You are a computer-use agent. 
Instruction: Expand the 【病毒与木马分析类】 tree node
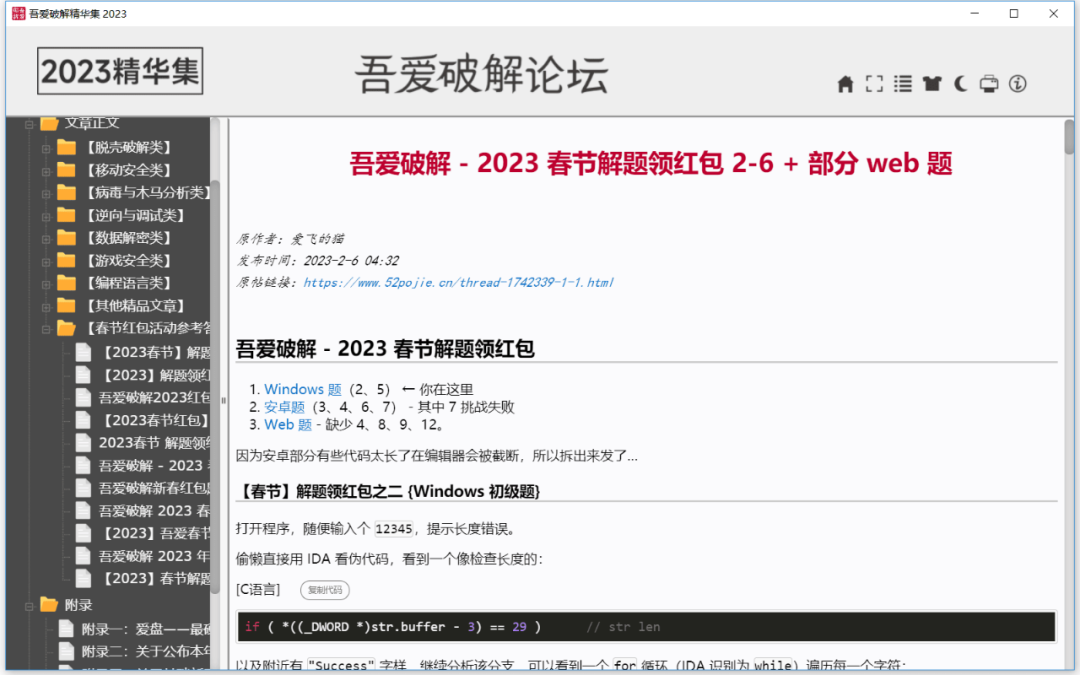(46, 194)
